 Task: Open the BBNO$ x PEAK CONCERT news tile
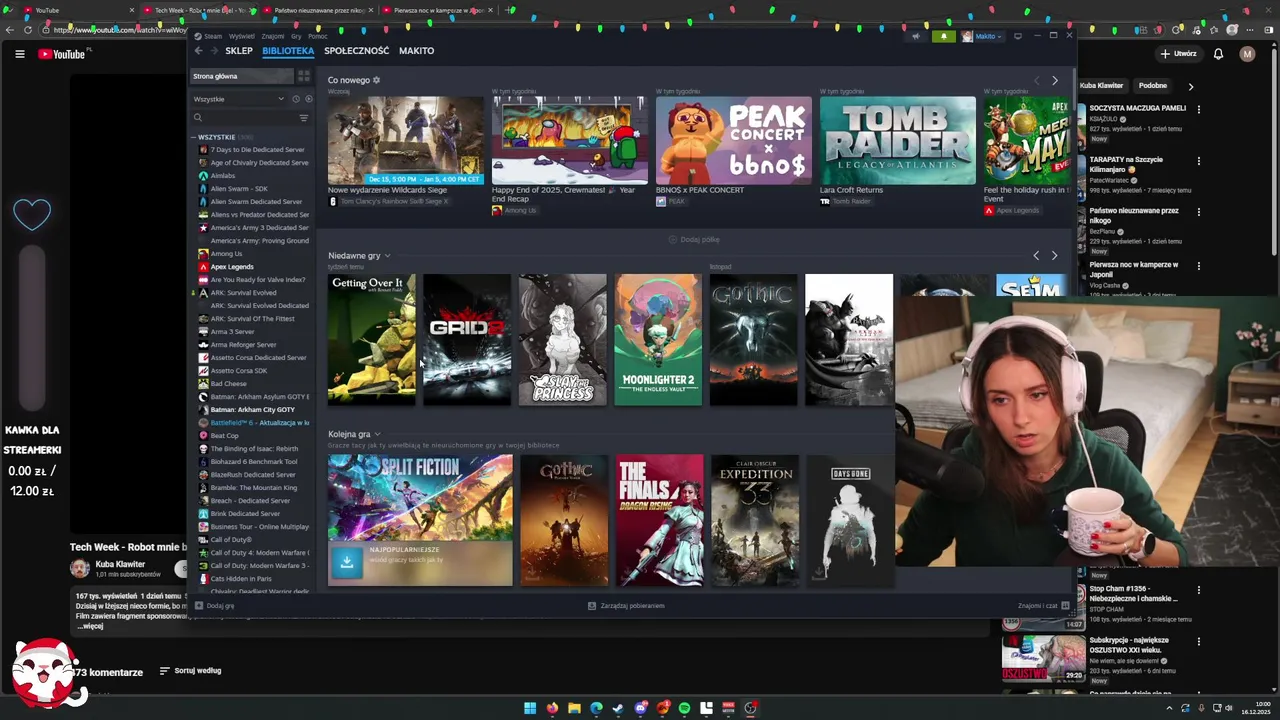pos(734,140)
